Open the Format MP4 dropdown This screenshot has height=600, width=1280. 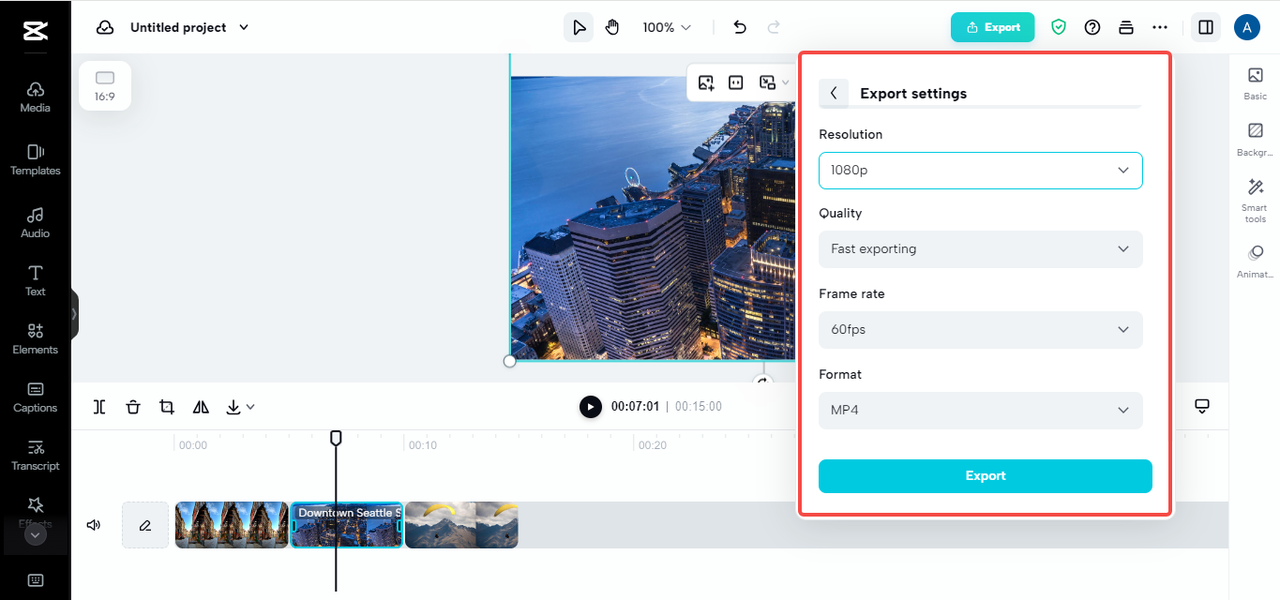(980, 410)
